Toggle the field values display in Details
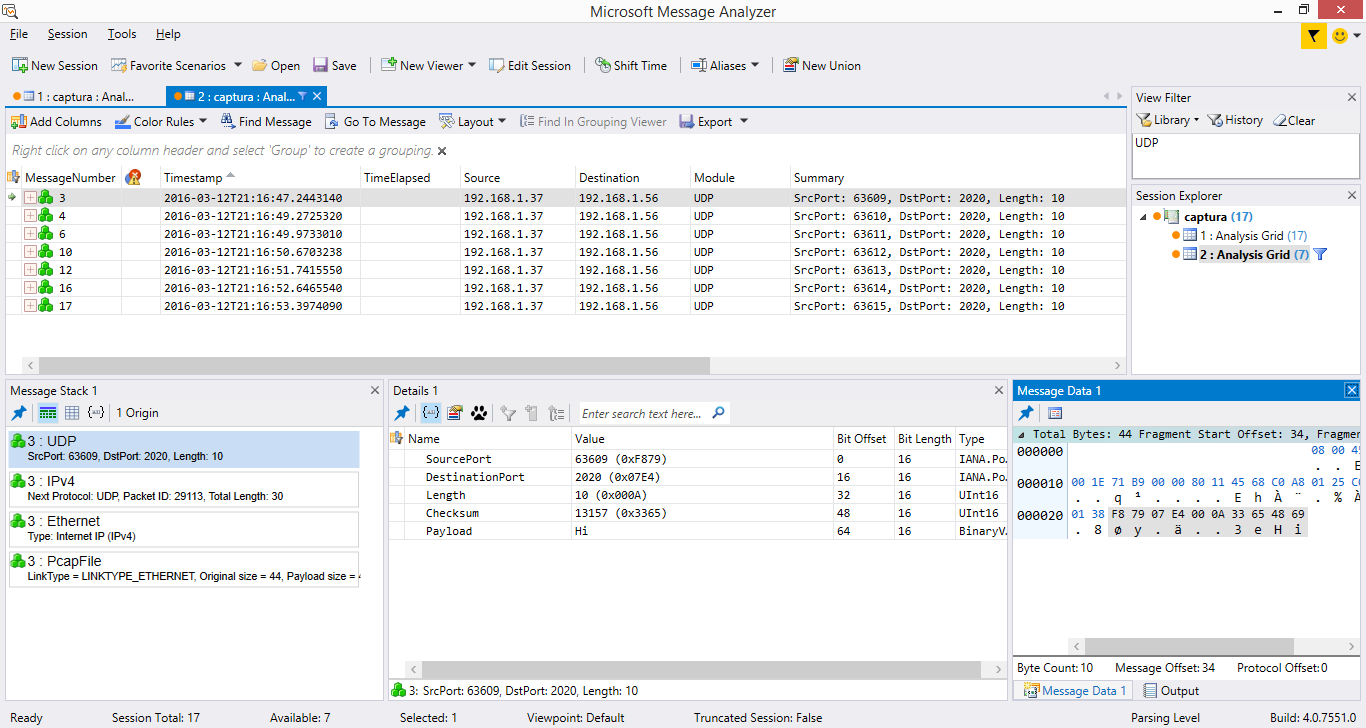 pyautogui.click(x=430, y=413)
